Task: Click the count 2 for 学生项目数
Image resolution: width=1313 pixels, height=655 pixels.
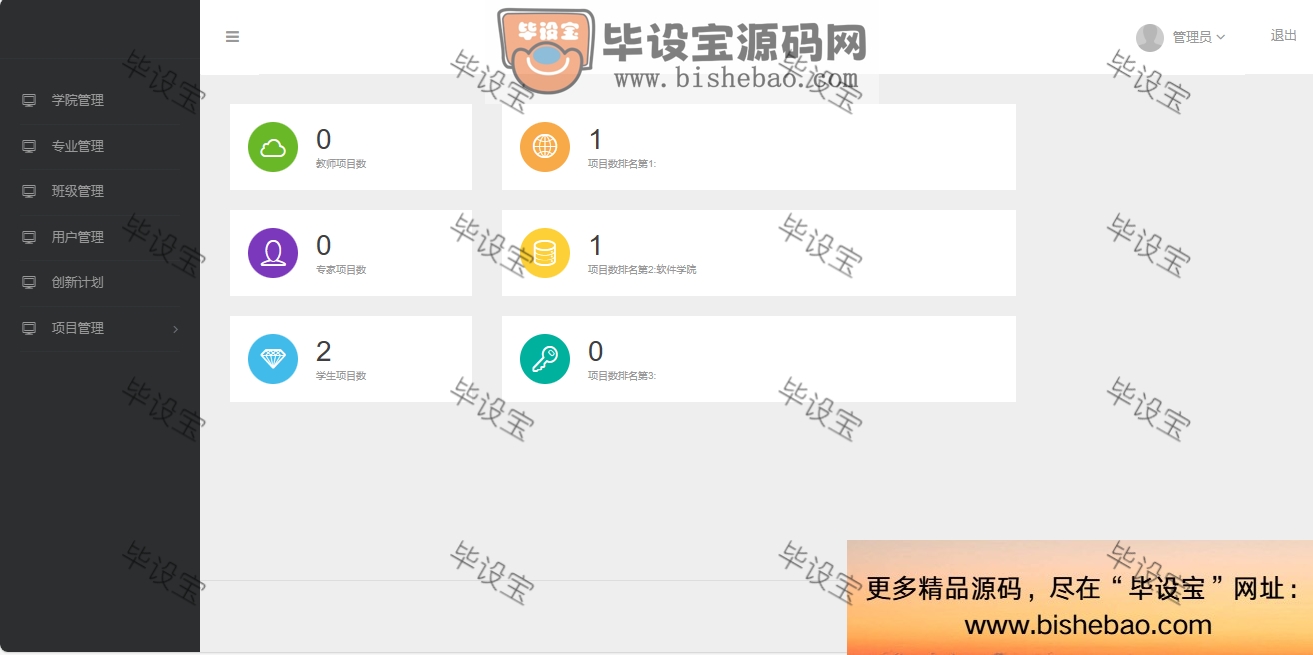Action: pos(323,351)
